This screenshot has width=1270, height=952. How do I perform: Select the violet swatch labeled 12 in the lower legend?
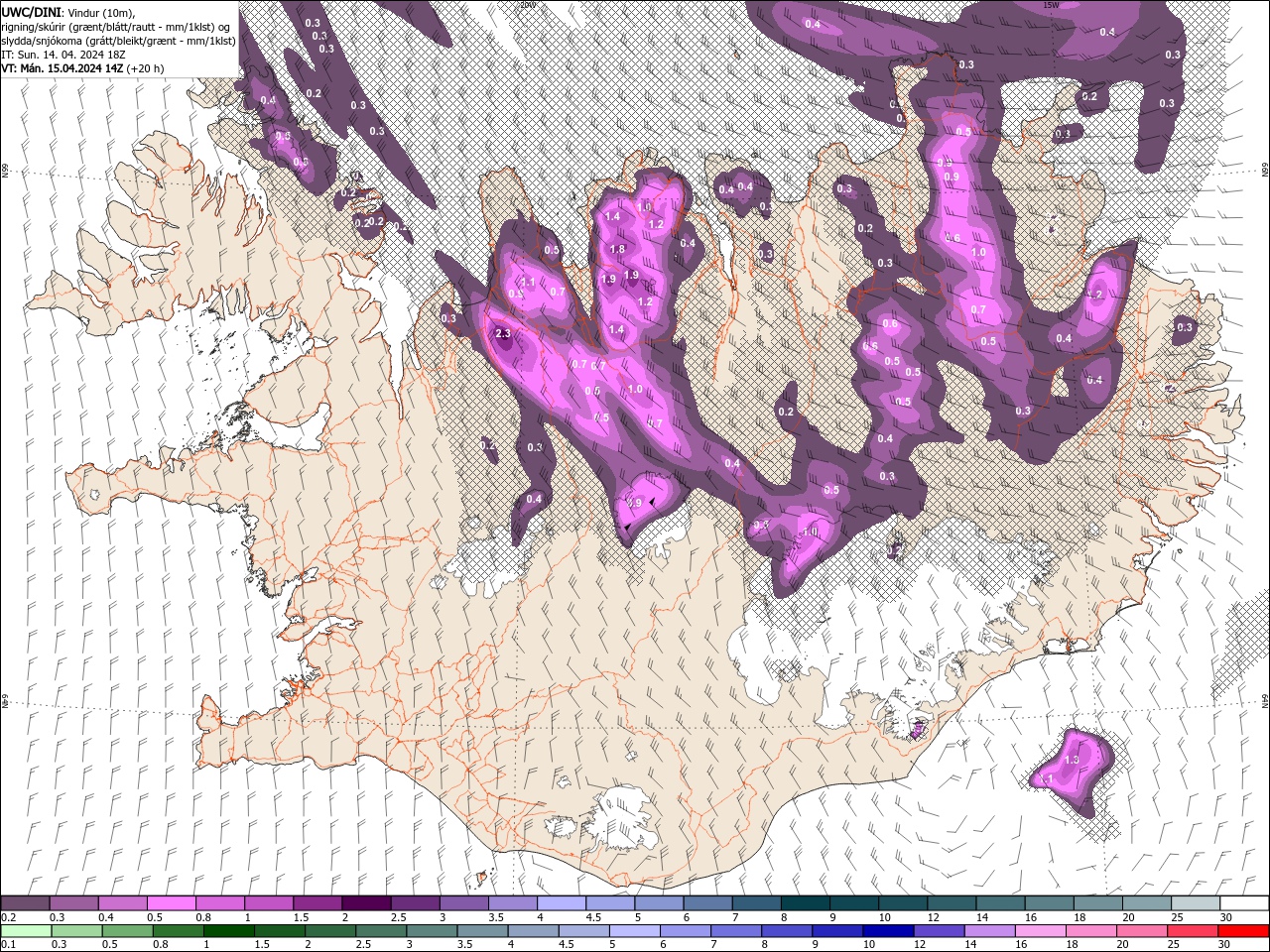click(939, 931)
